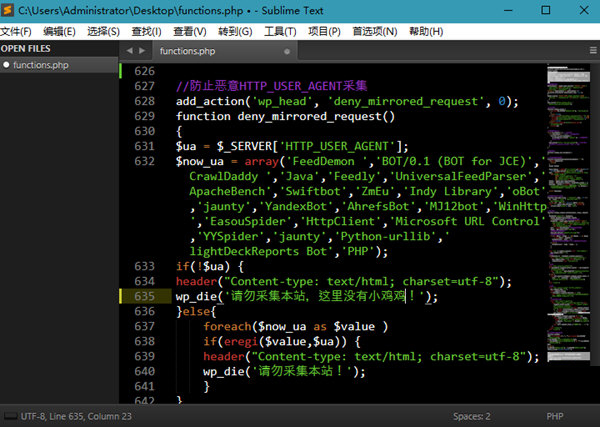This screenshot has height=427, width=600.
Task: Click line number 627 in the gutter
Action: [145, 86]
